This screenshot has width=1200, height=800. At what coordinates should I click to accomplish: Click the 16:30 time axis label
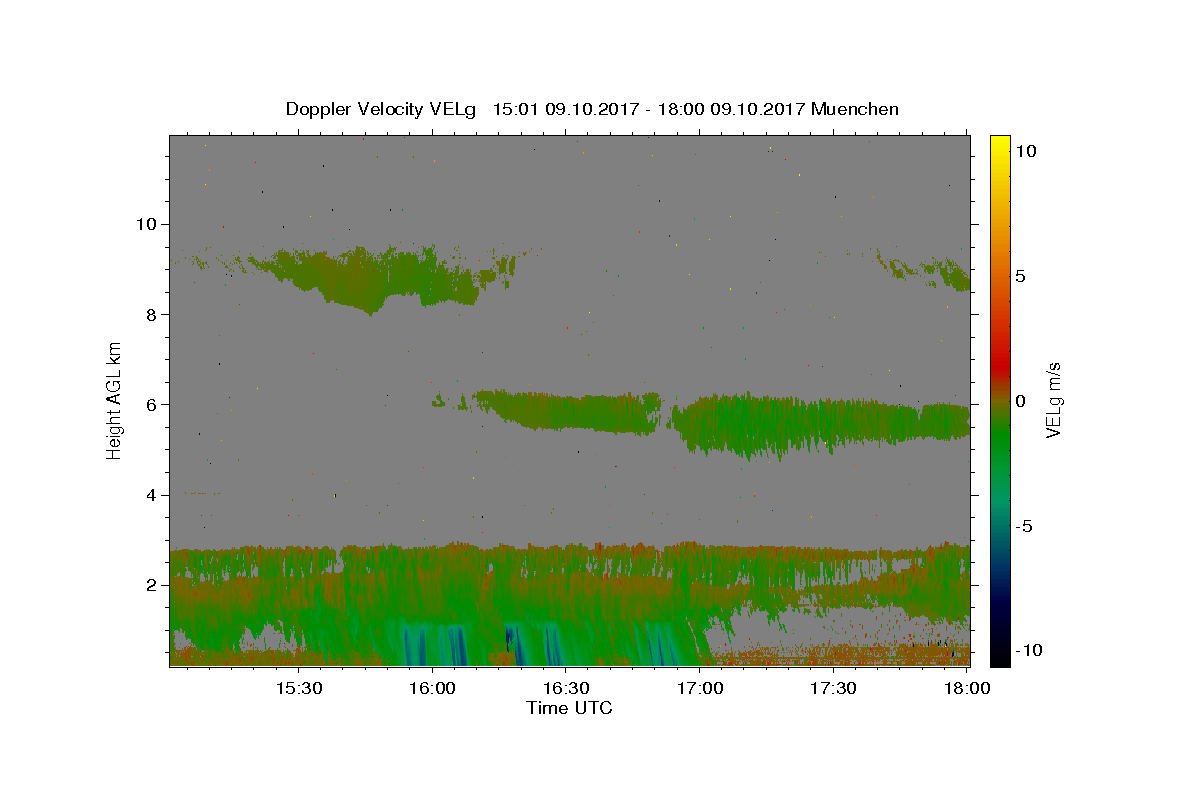566,689
